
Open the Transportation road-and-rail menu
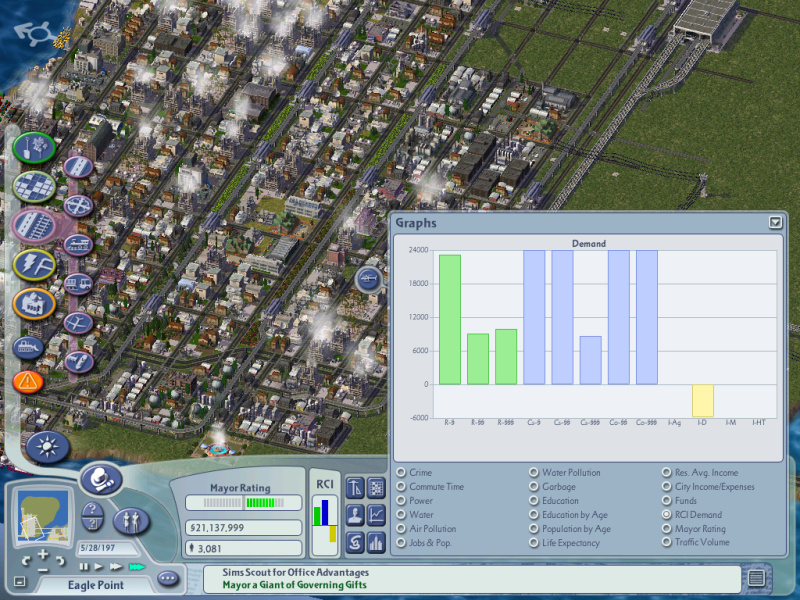click(34, 226)
